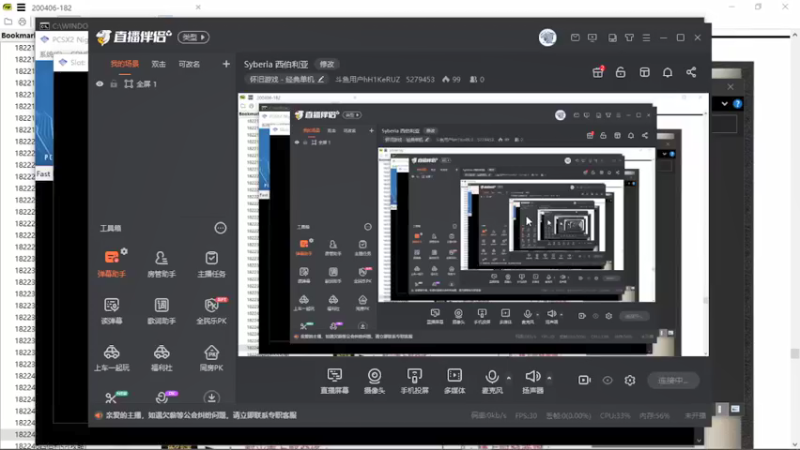This screenshot has width=800, height=450.
Task: Click the share icon in header
Action: coord(691,72)
